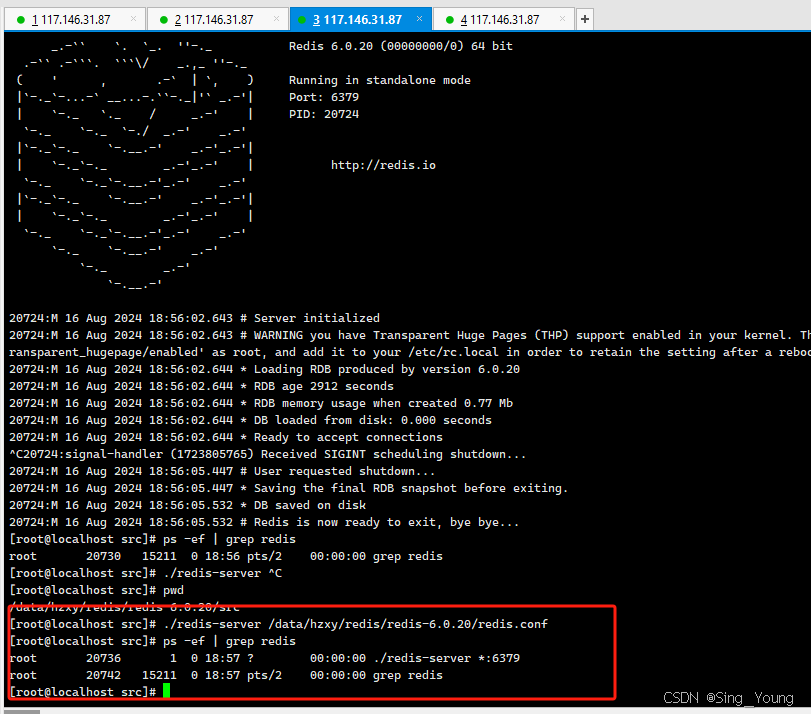Click the 'DB saved on disk' line
The width and height of the screenshot is (811, 714).
pyautogui.click(x=187, y=505)
